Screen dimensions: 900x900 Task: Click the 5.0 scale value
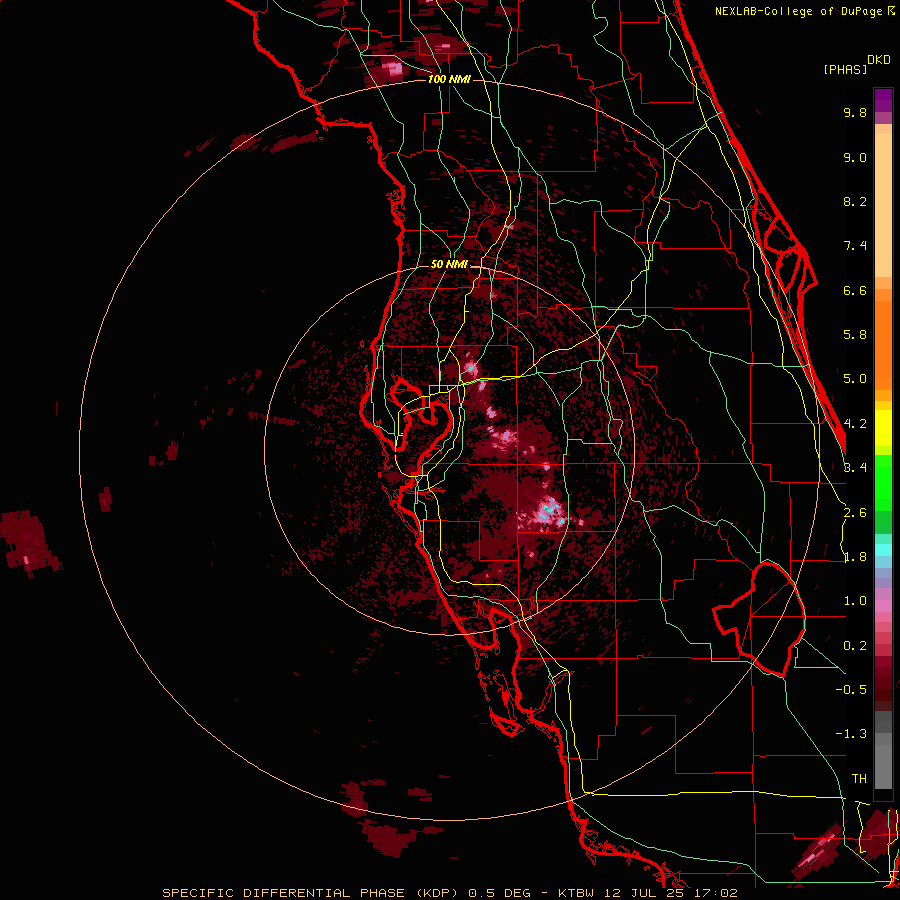click(x=855, y=379)
